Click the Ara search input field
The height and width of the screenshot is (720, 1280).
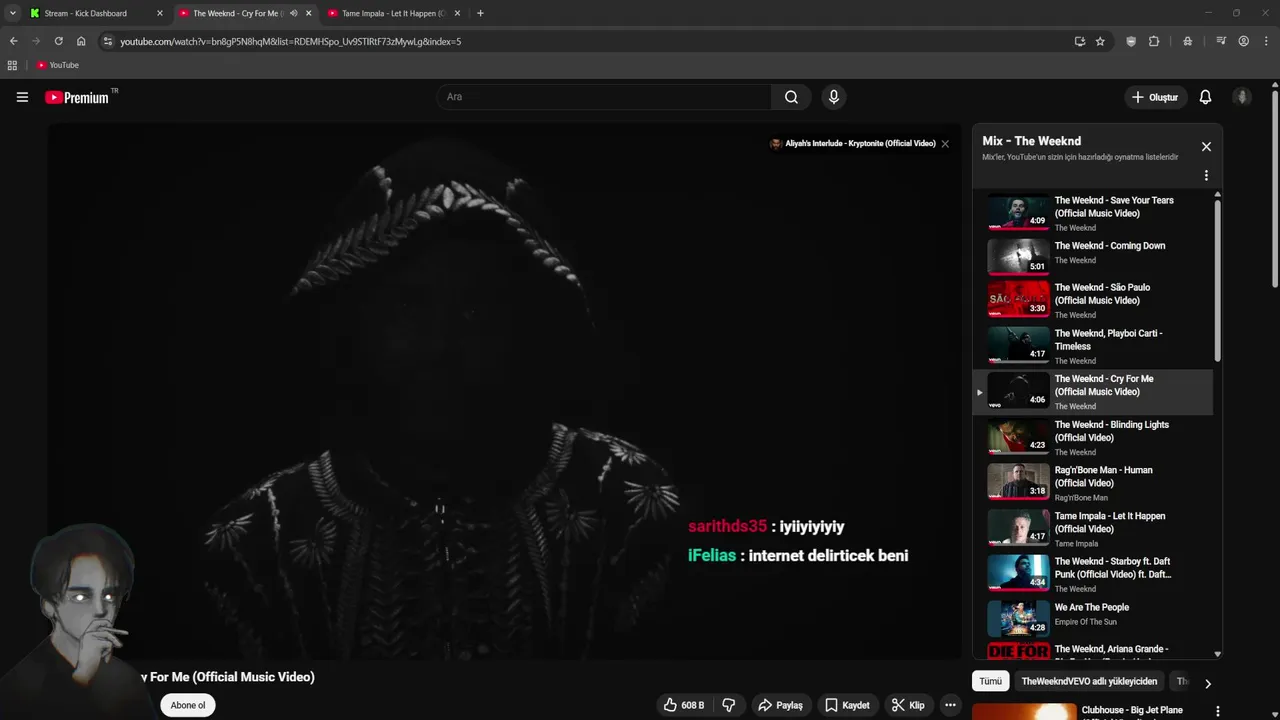point(603,97)
